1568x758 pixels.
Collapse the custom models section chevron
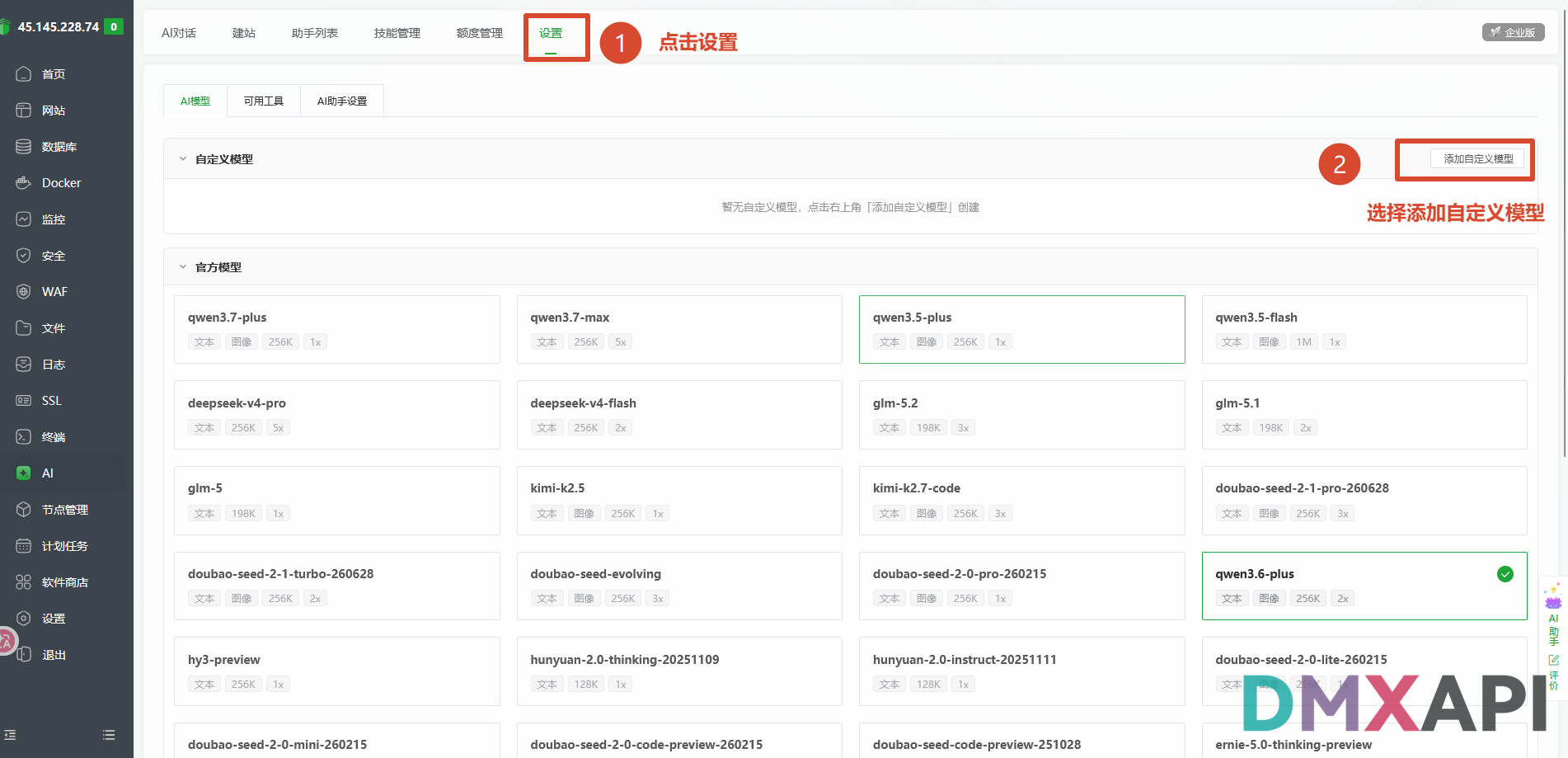183,159
